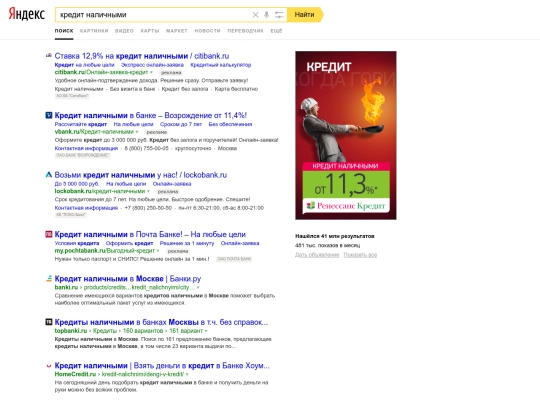The image size is (540, 405).
Task: Click the Дать объявление link
Action: tap(317, 255)
